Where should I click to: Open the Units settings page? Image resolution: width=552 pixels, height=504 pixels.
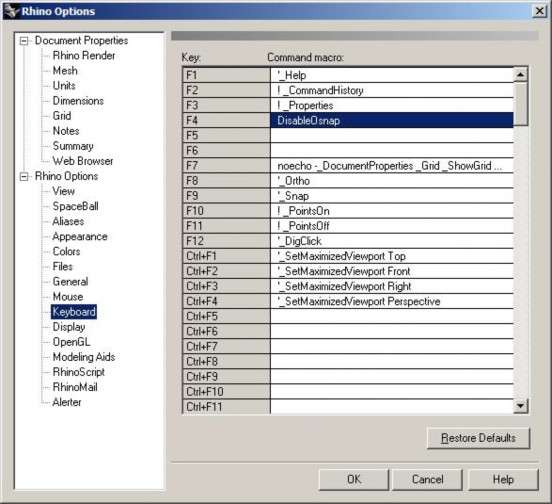tap(64, 86)
